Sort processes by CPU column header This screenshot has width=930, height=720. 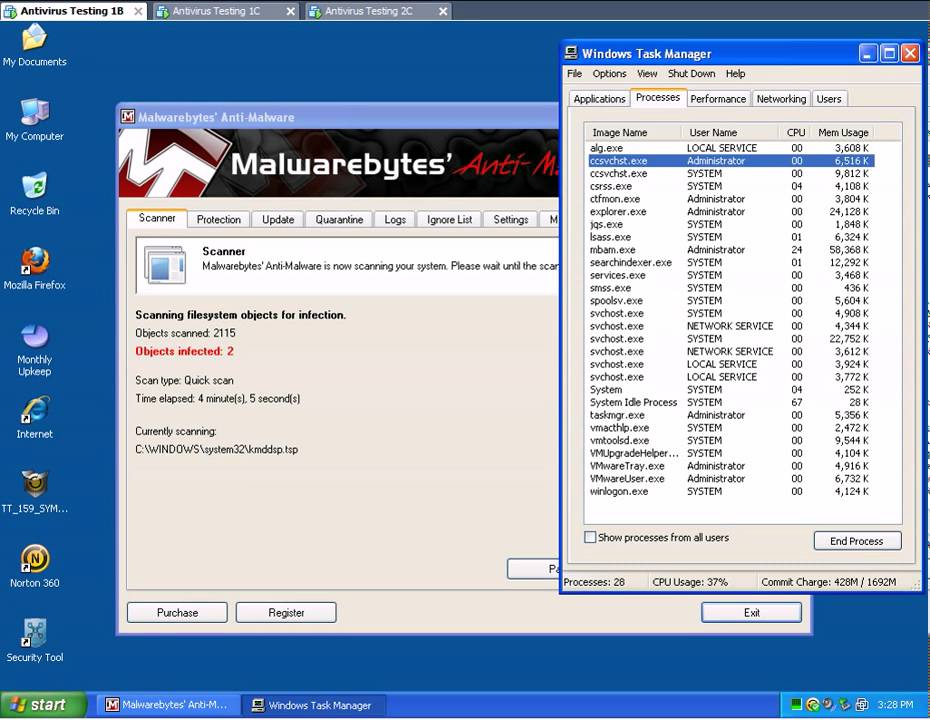794,132
